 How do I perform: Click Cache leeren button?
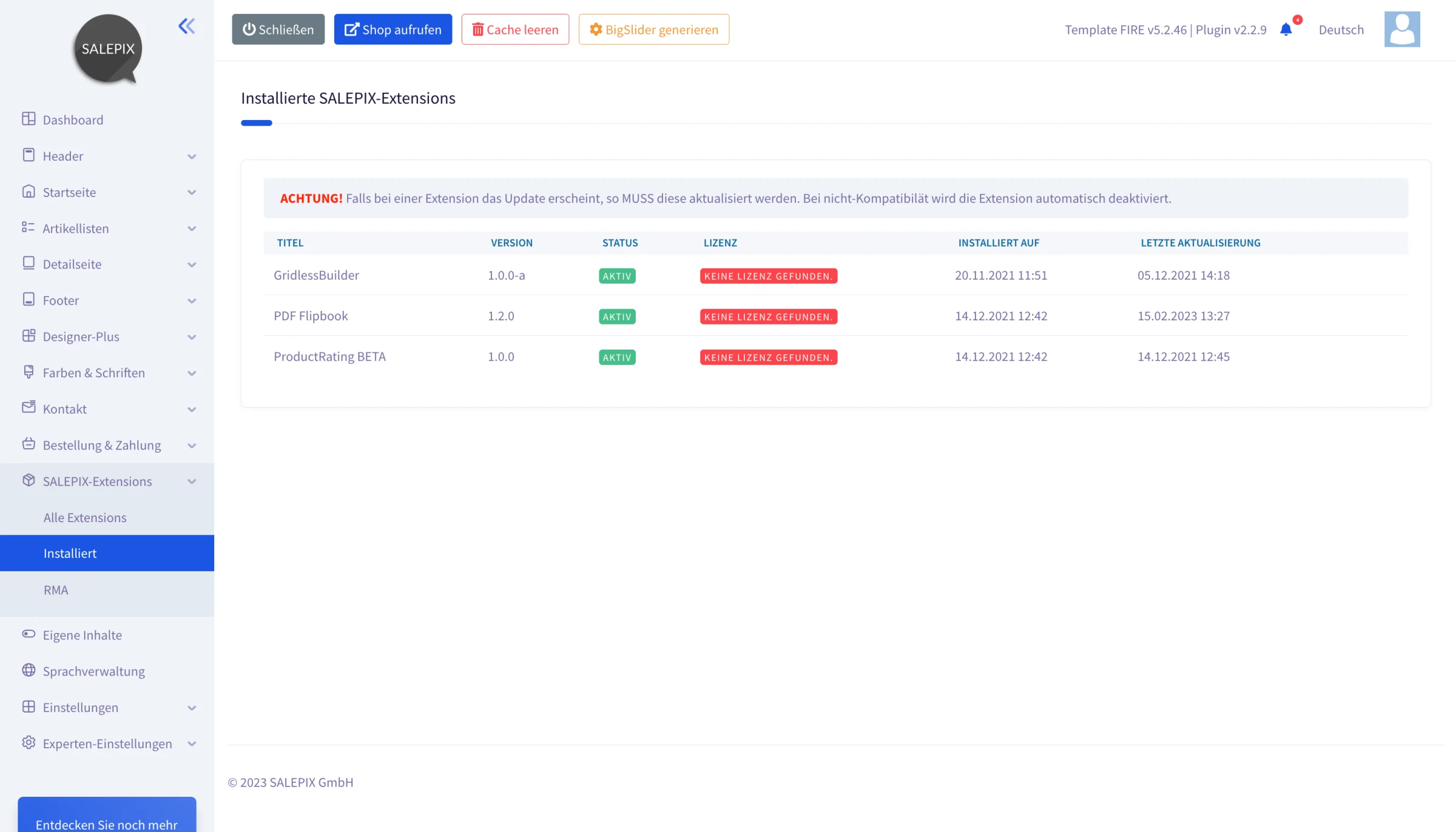(x=515, y=29)
